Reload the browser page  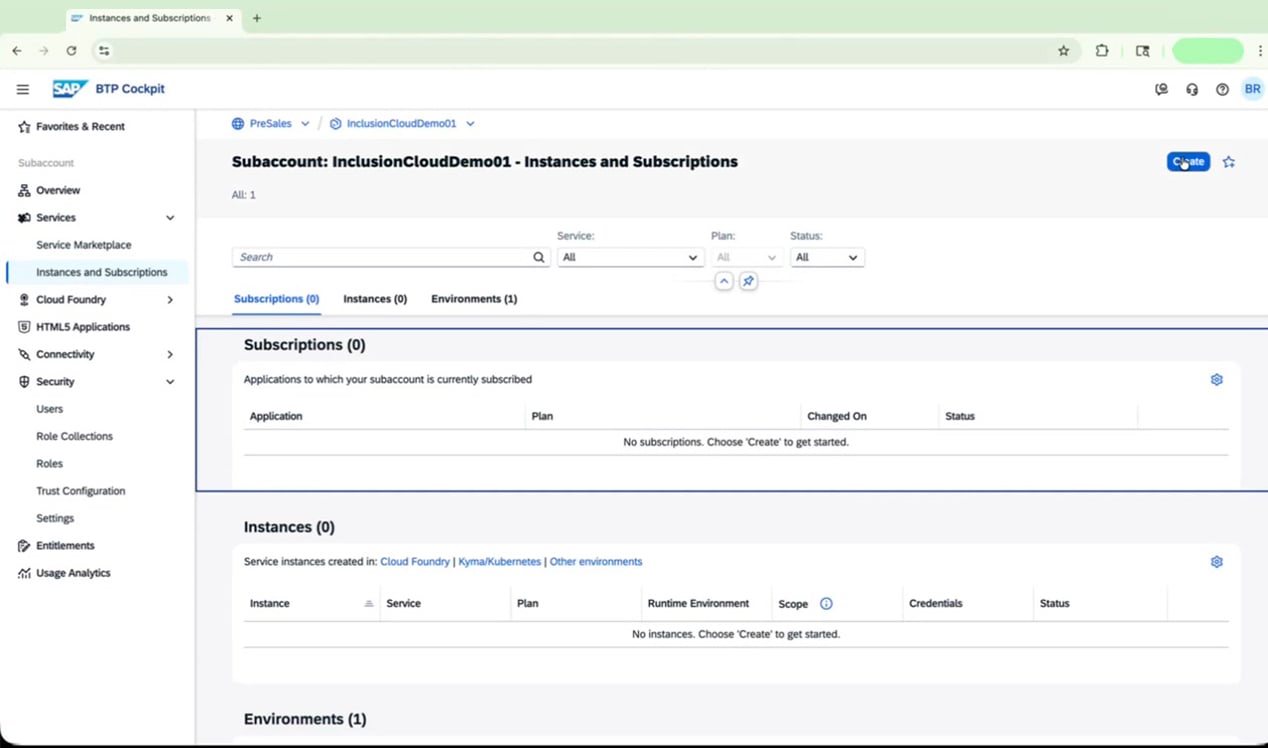pyautogui.click(x=71, y=51)
